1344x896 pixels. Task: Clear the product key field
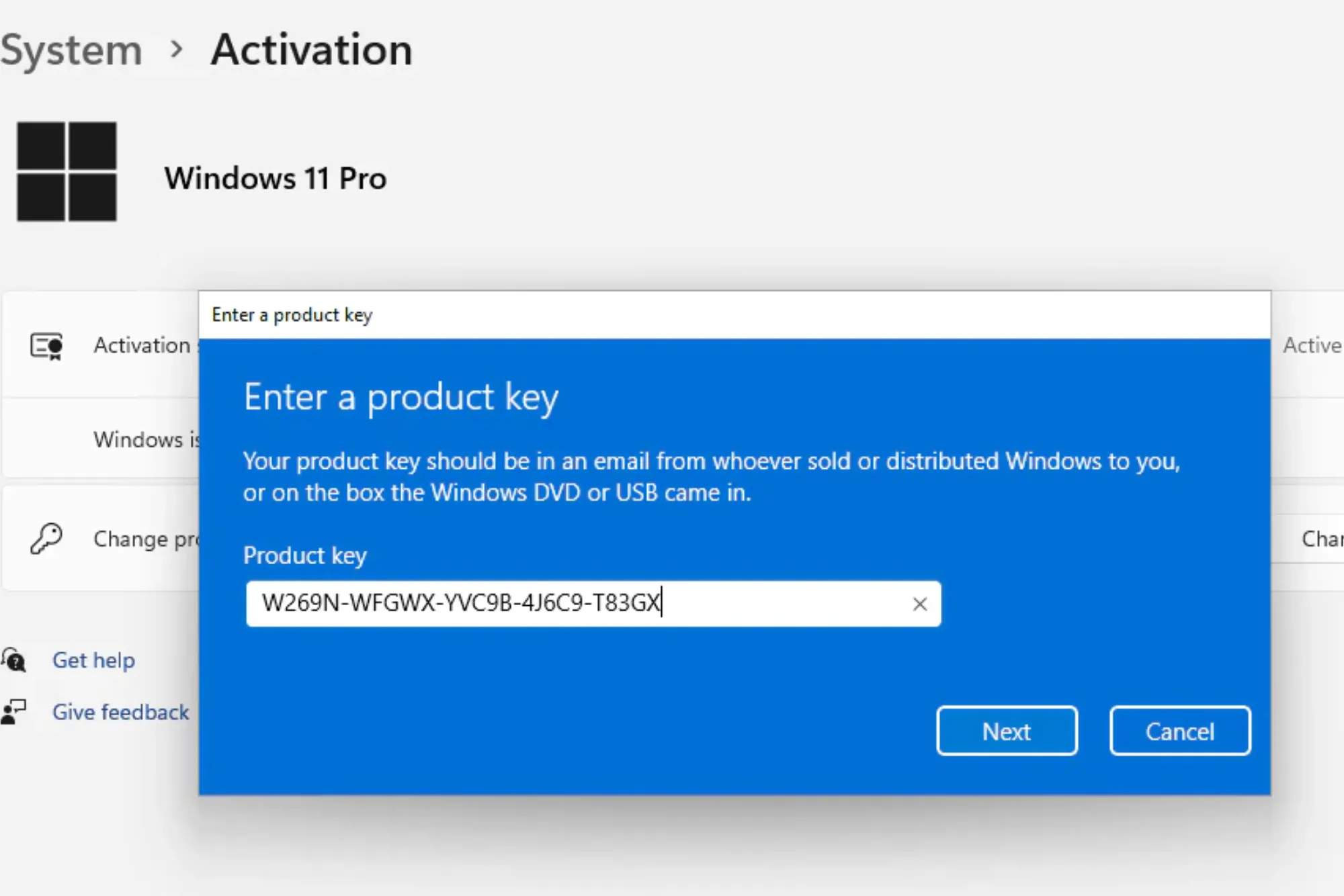[x=920, y=604]
